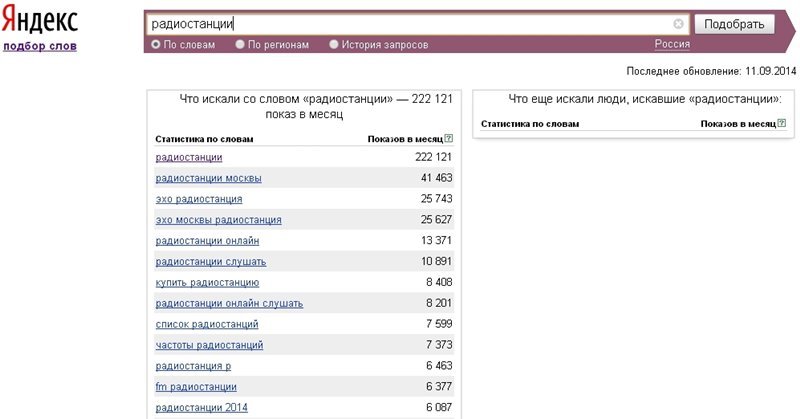Click left panel Статистика по словам header
The height and width of the screenshot is (419, 800).
tap(204, 139)
